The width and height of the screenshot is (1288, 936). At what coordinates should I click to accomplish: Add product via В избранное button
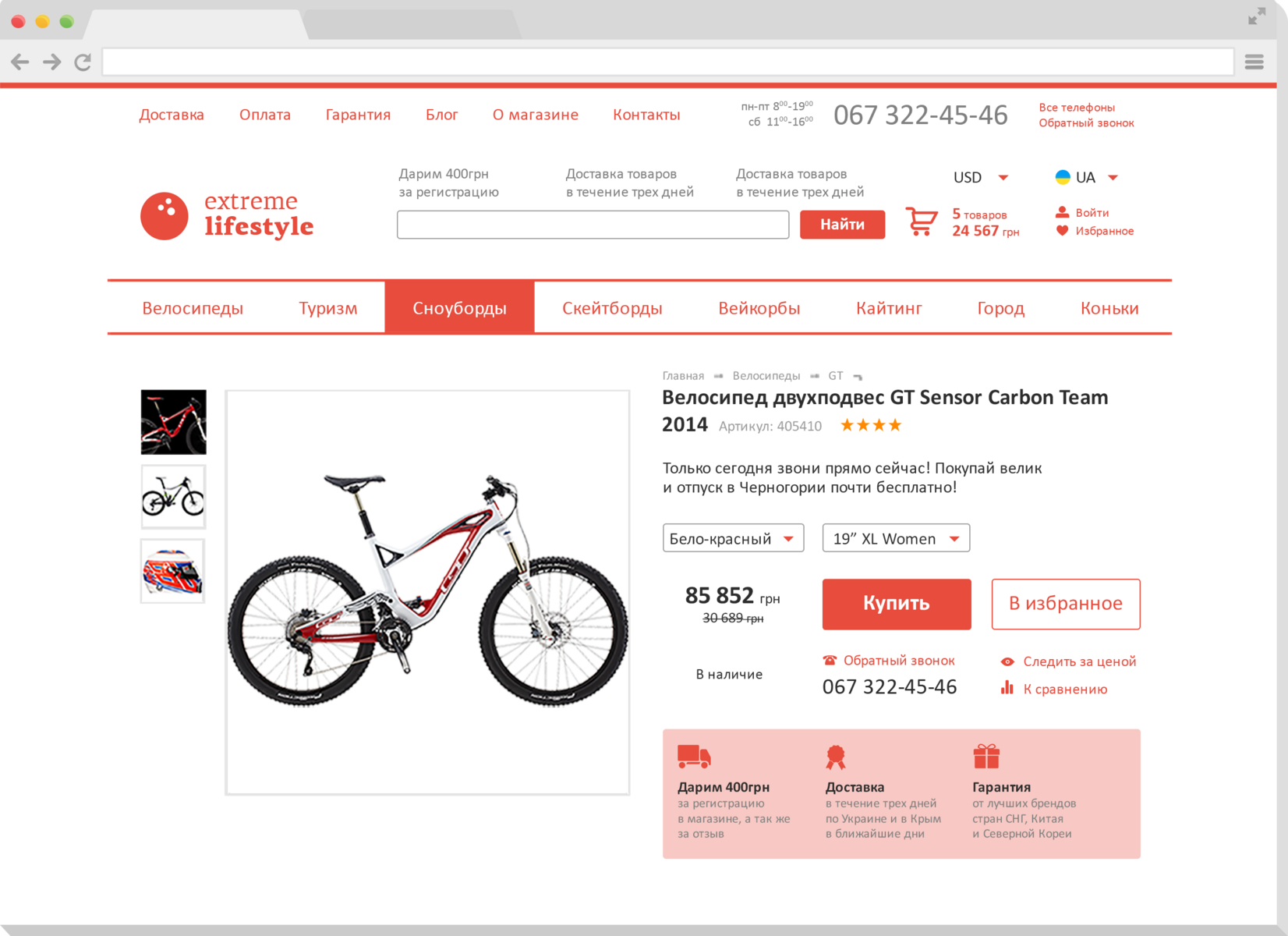click(1066, 604)
